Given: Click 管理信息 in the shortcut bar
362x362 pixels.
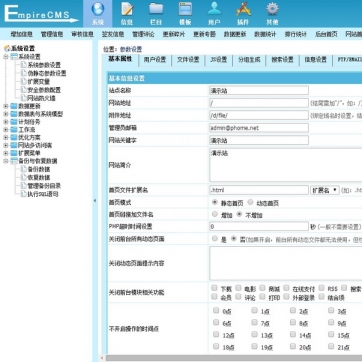Looking at the screenshot, I should 52,34.
